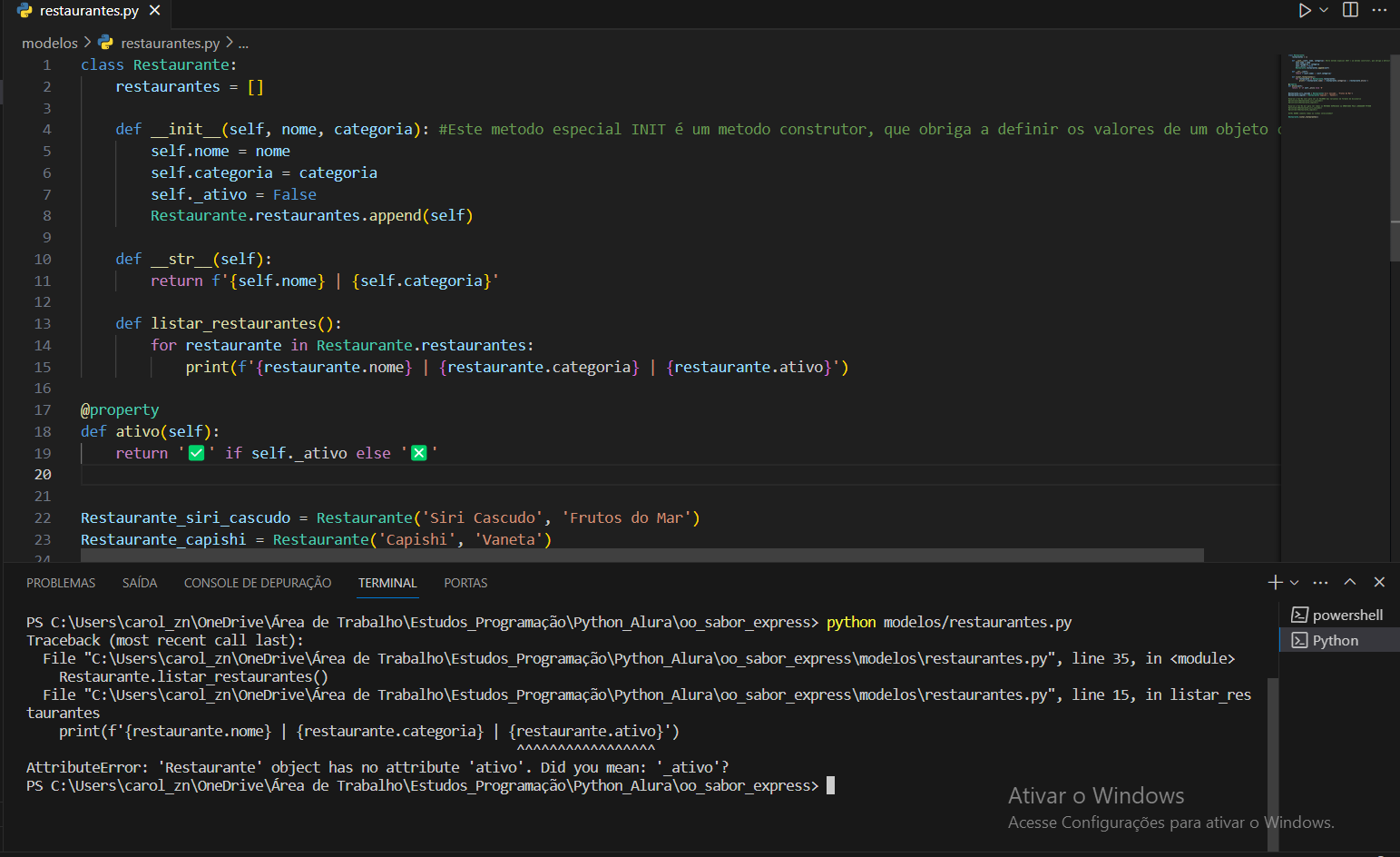This screenshot has height=857, width=1400.
Task: Click line number 13 in the gutter
Action: pos(43,323)
